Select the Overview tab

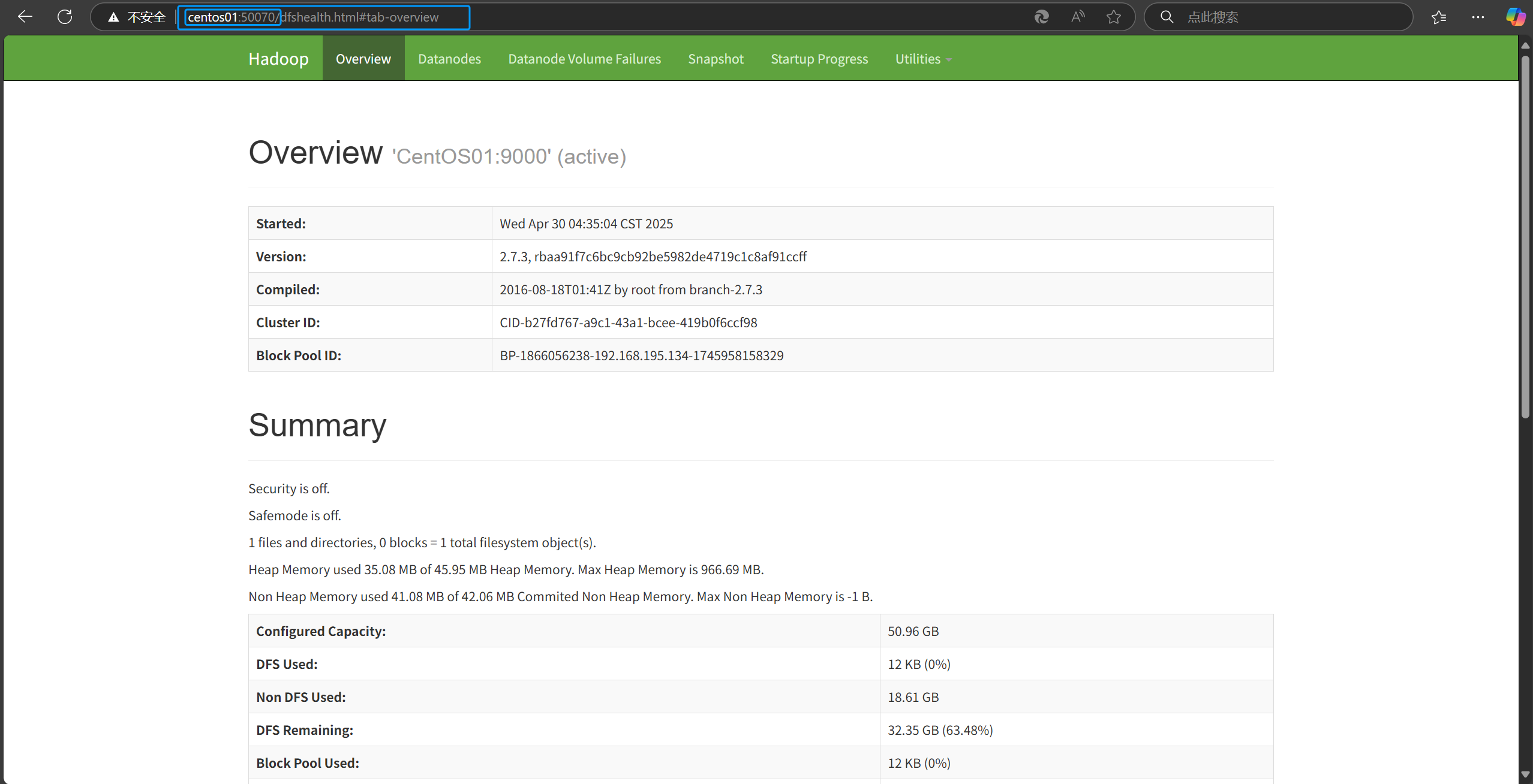pos(363,59)
